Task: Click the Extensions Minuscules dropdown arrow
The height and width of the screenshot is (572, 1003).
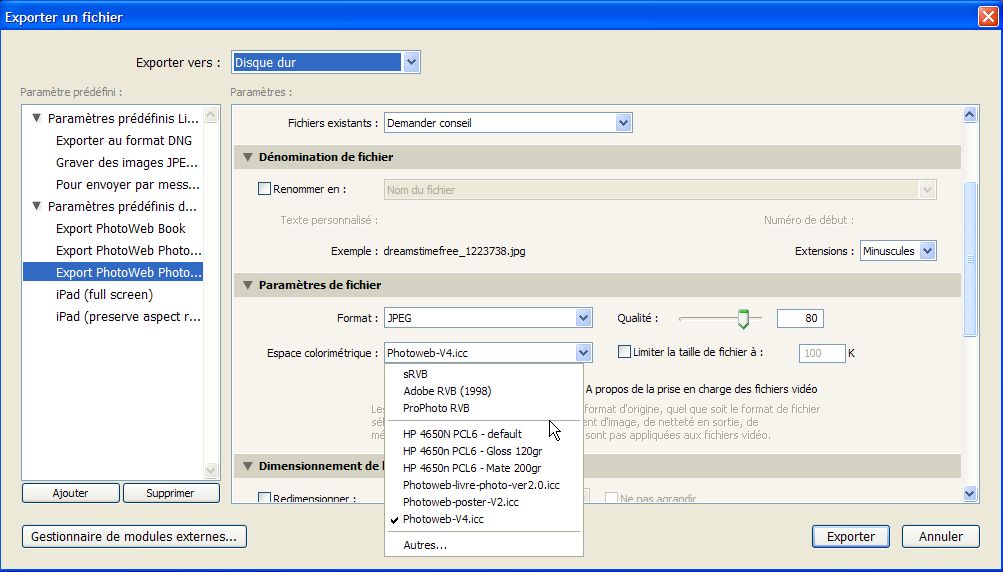Action: pos(928,251)
